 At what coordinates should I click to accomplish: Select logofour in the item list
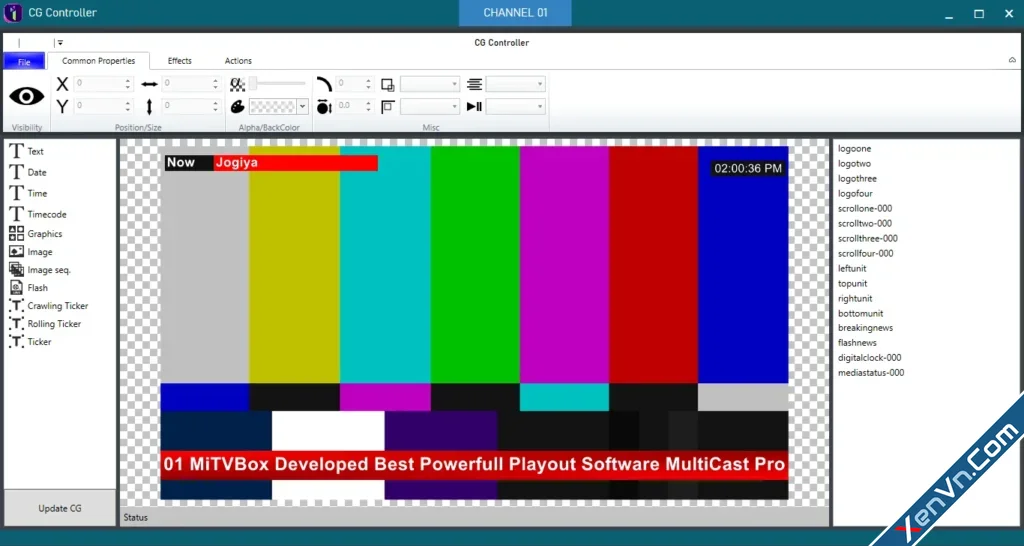[856, 194]
